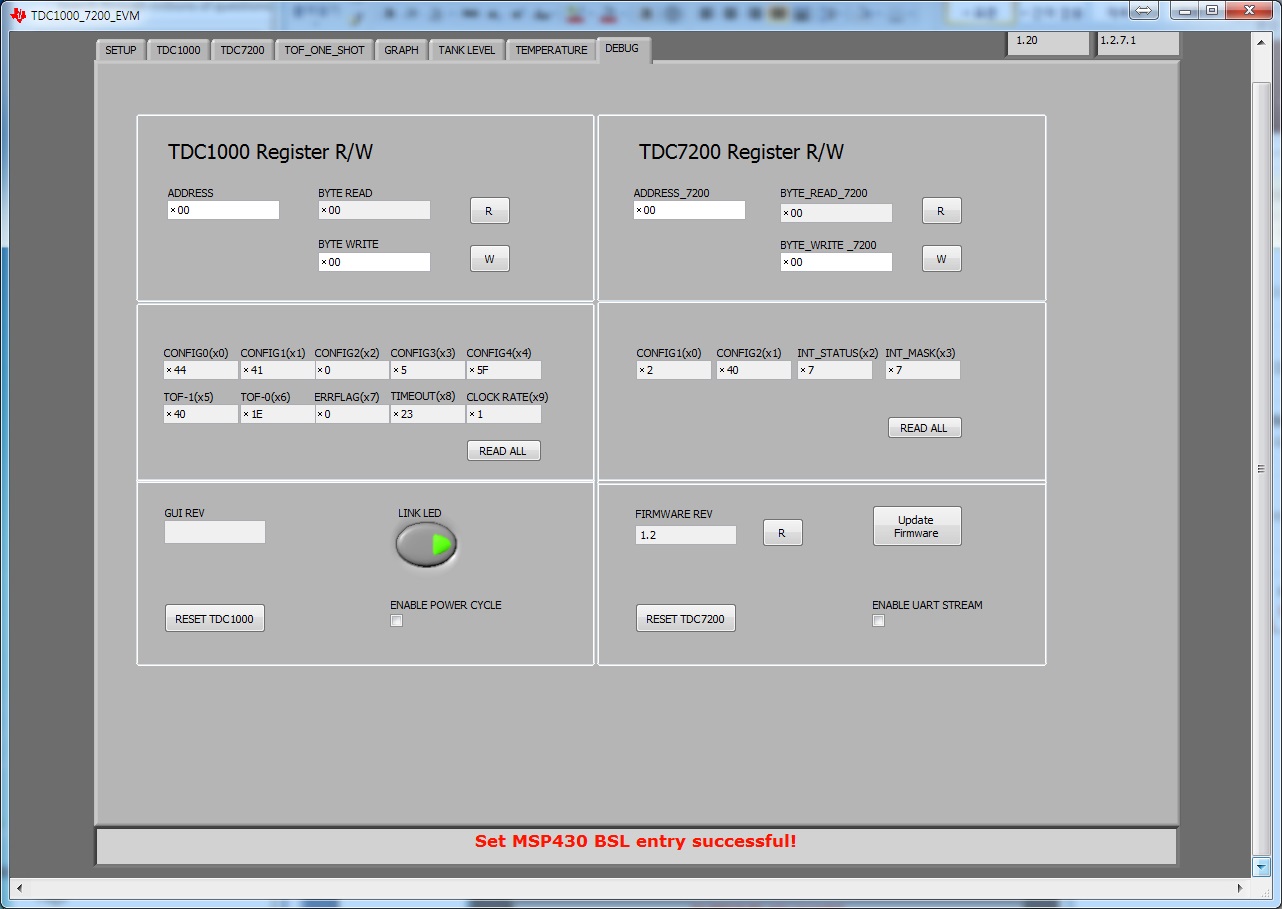The width and height of the screenshot is (1282, 909).
Task: Click the vertical scrollbar up arrow
Action: [x=1261, y=41]
